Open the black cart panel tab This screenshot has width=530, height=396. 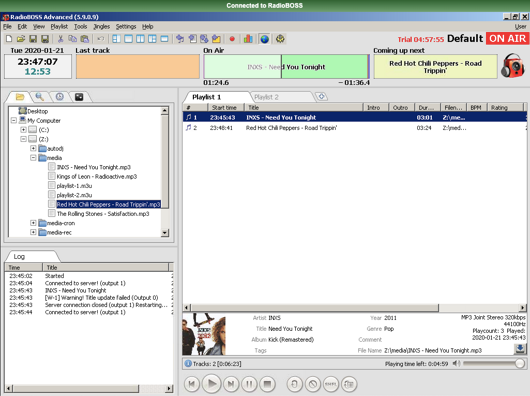(x=79, y=97)
